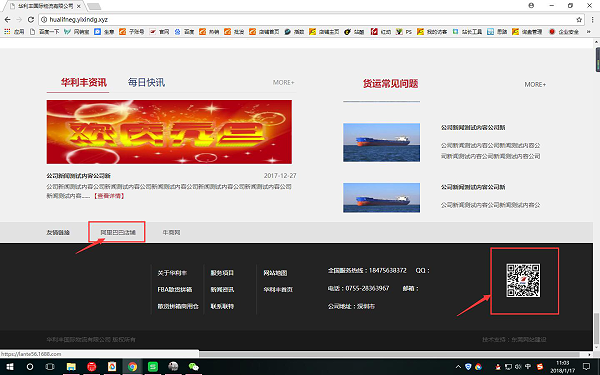Open File Explorer from taskbar
600x375 pixels.
pyautogui.click(x=71, y=367)
